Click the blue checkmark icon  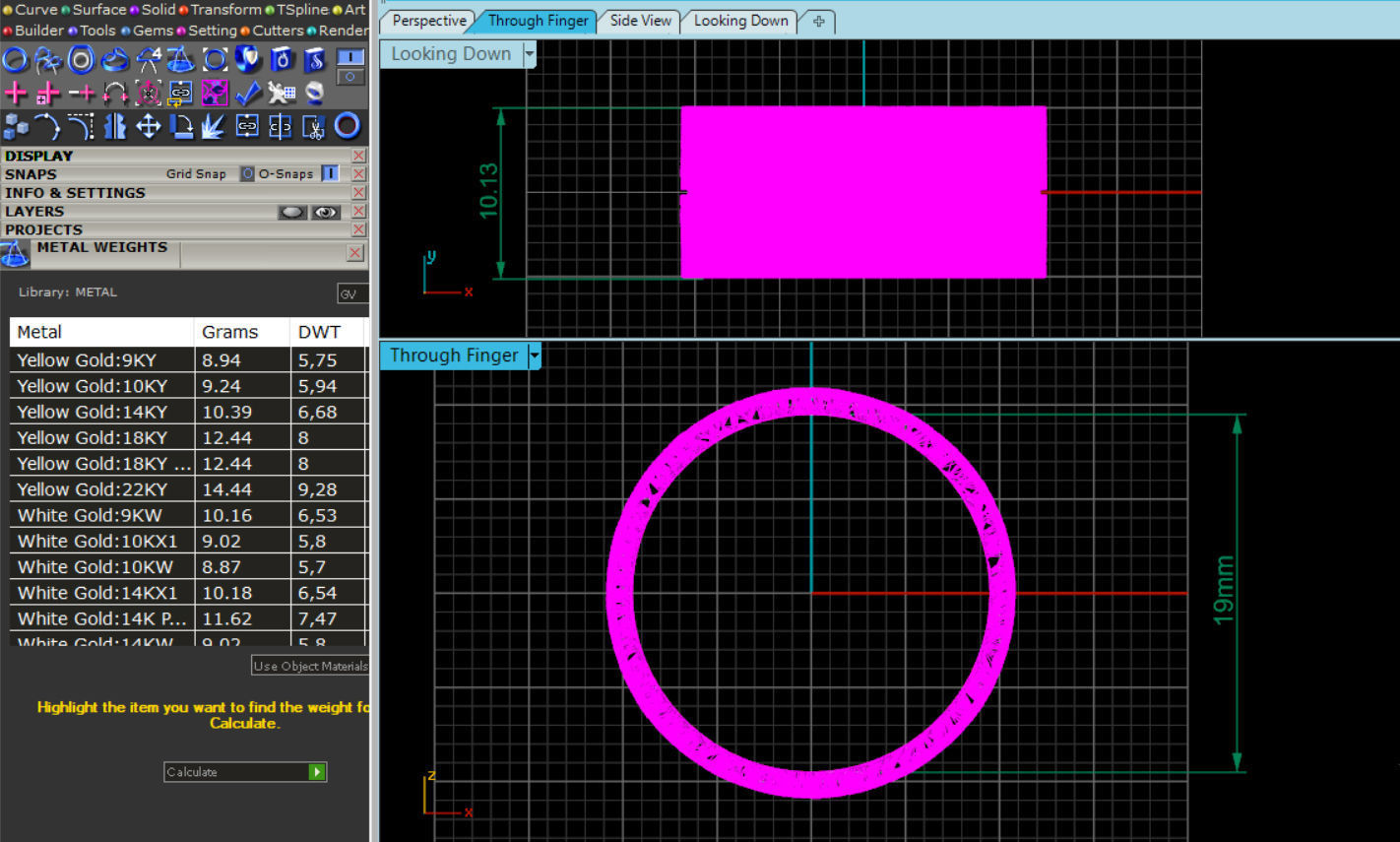(x=248, y=94)
